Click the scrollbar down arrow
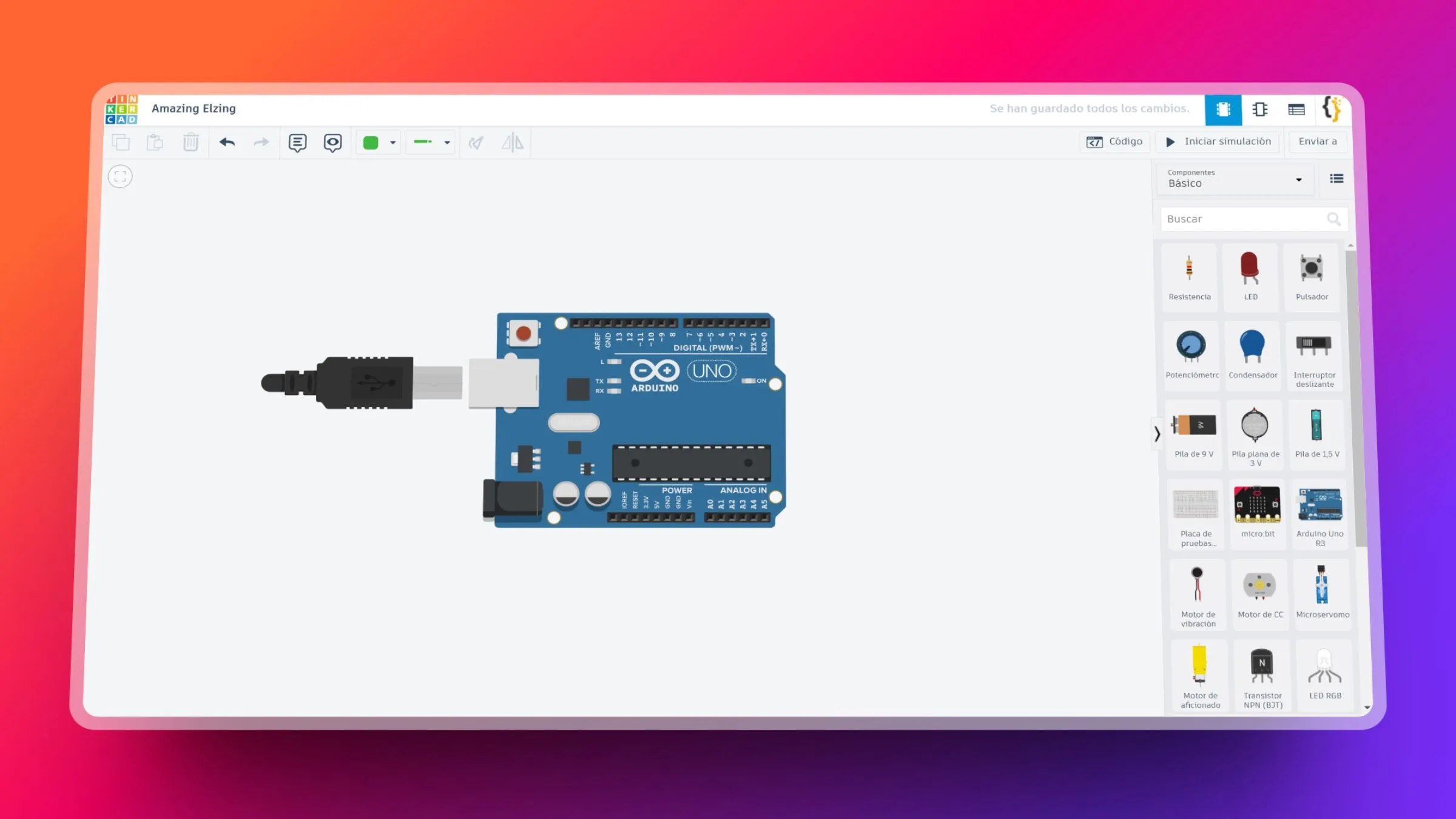Screen dimensions: 1456x819 (x=1367, y=707)
